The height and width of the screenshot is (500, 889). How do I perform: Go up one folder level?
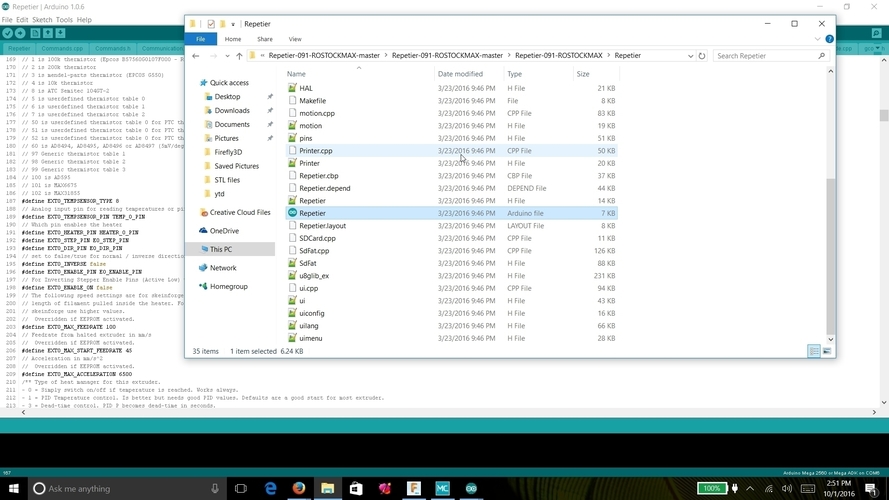(x=239, y=56)
